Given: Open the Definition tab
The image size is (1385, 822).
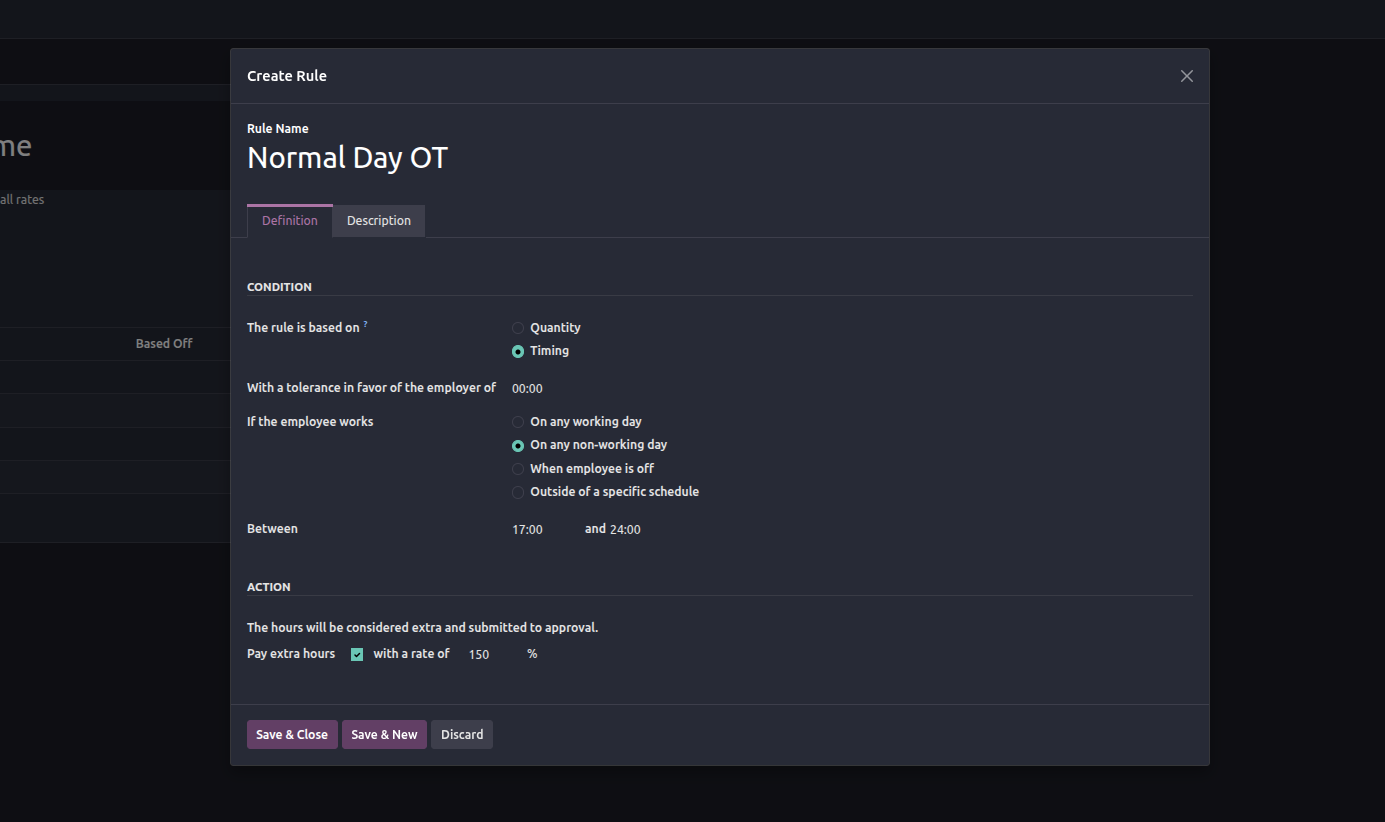Looking at the screenshot, I should (290, 221).
